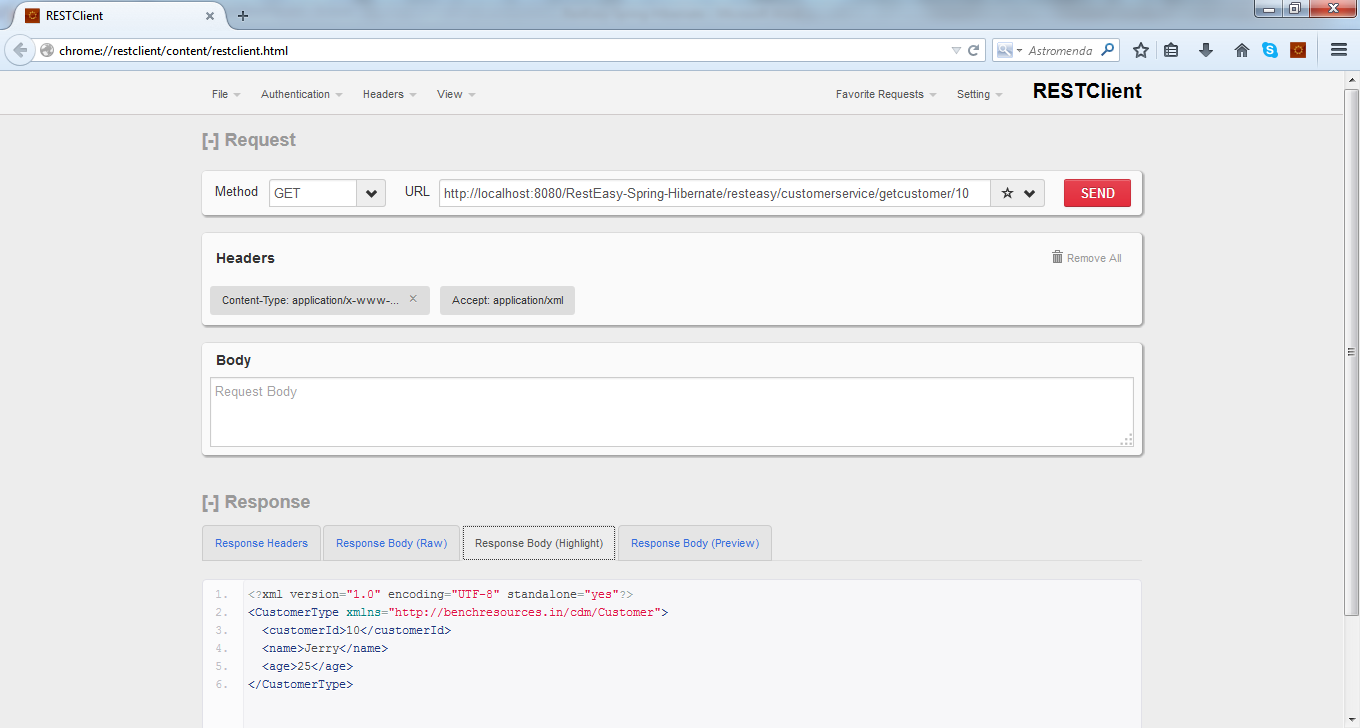The image size is (1360, 728).
Task: Click the trash icon next to Remove All
Action: coord(1057,257)
